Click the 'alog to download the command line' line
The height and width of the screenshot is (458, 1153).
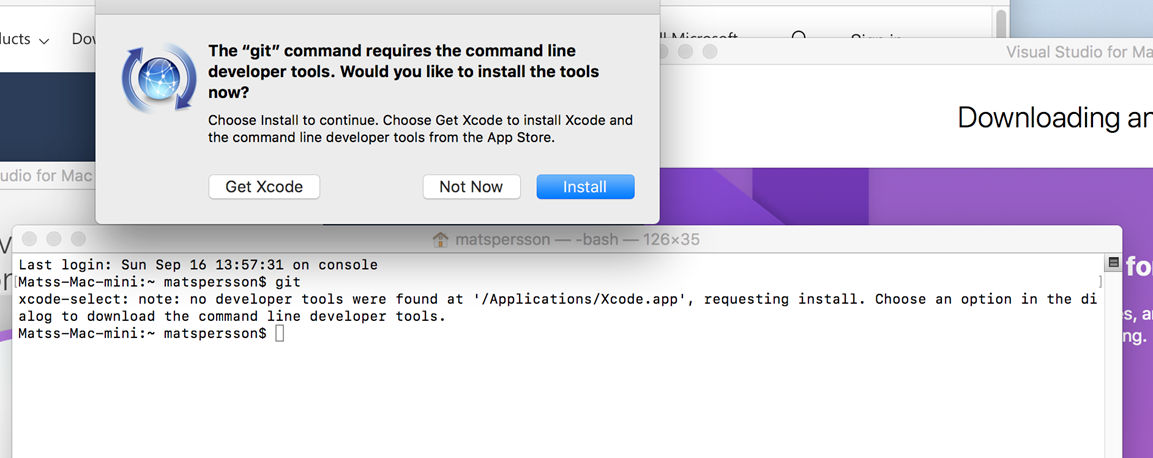[x=232, y=317]
